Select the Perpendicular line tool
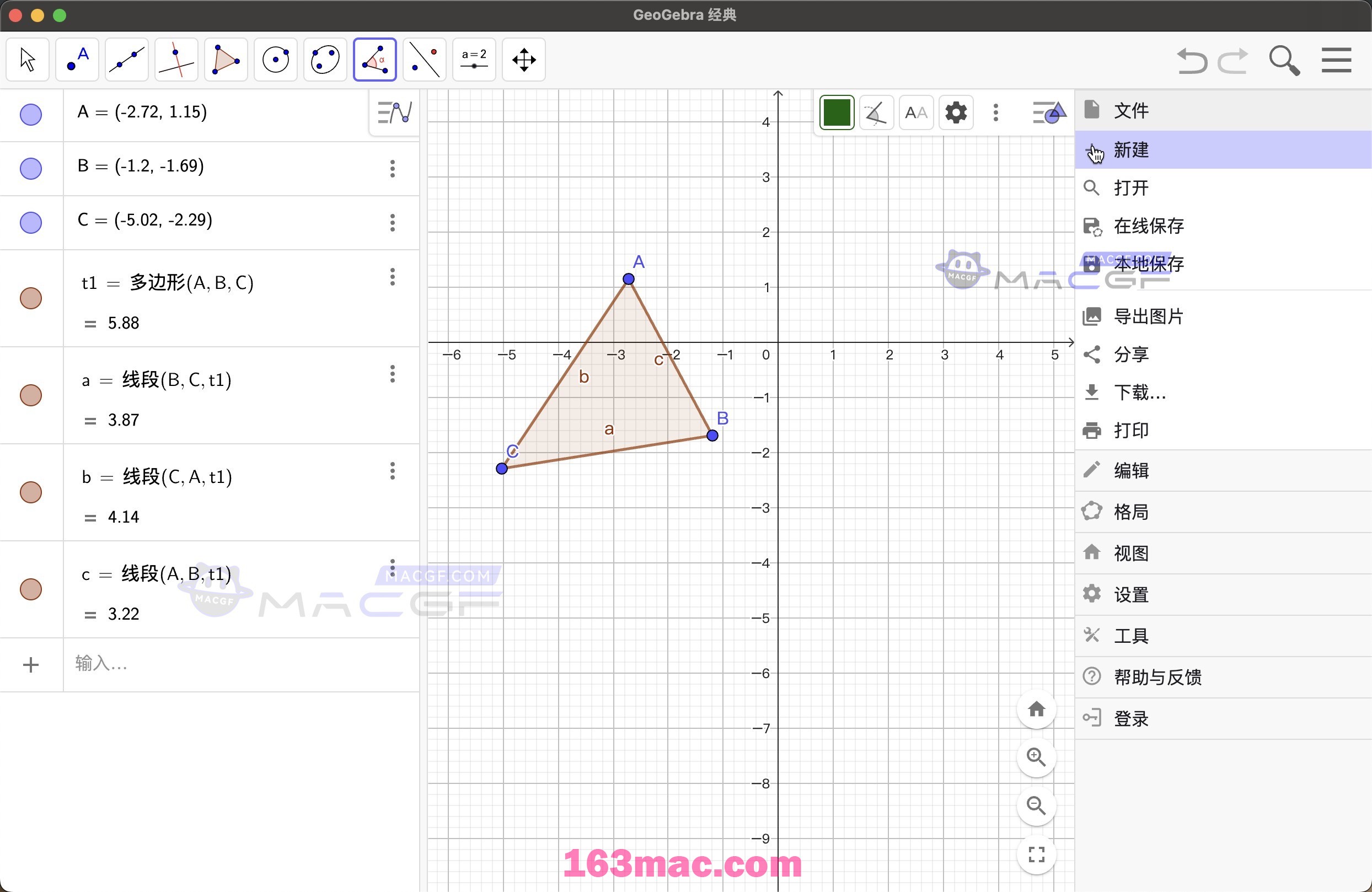This screenshot has width=1372, height=892. pos(176,60)
